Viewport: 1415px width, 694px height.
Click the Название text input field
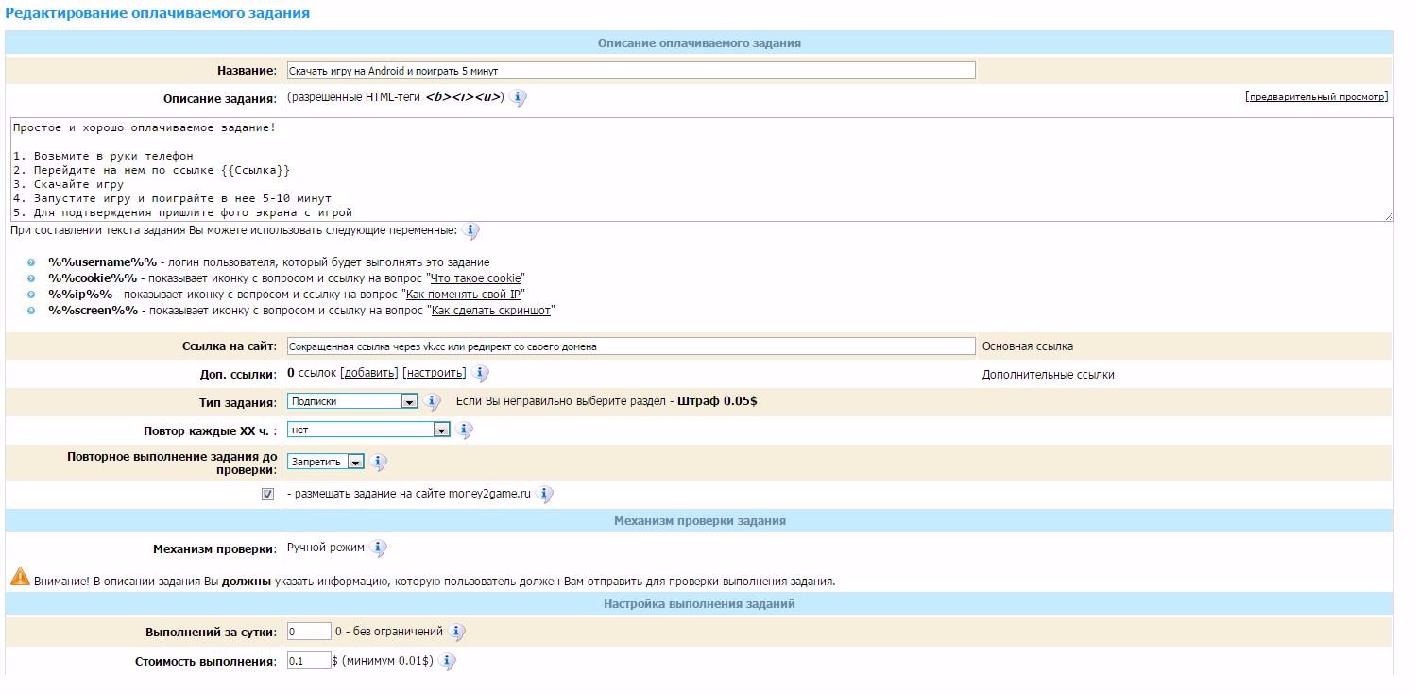(630, 71)
